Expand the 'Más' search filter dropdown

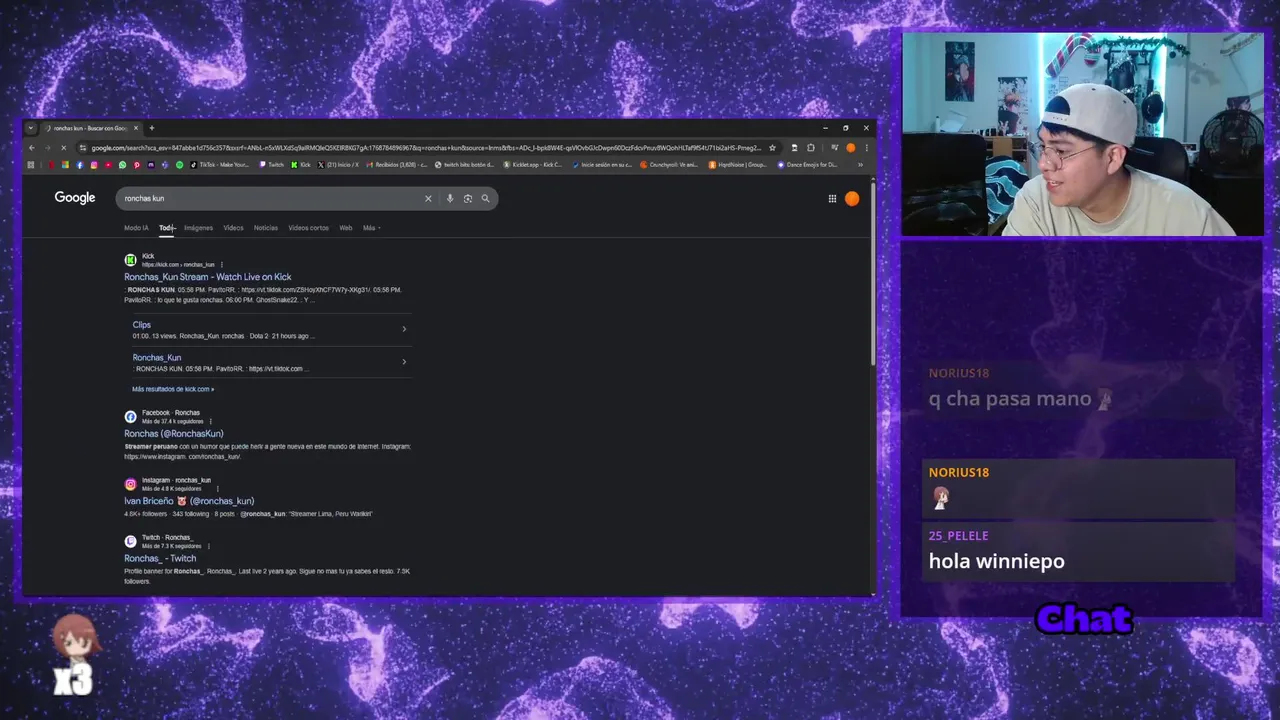371,228
